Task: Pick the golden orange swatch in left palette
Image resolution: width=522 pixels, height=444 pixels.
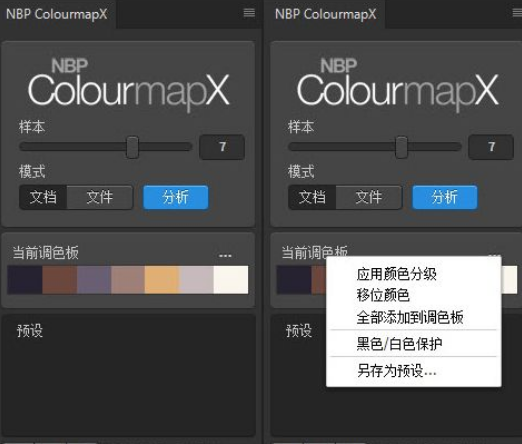Action: tap(162, 280)
